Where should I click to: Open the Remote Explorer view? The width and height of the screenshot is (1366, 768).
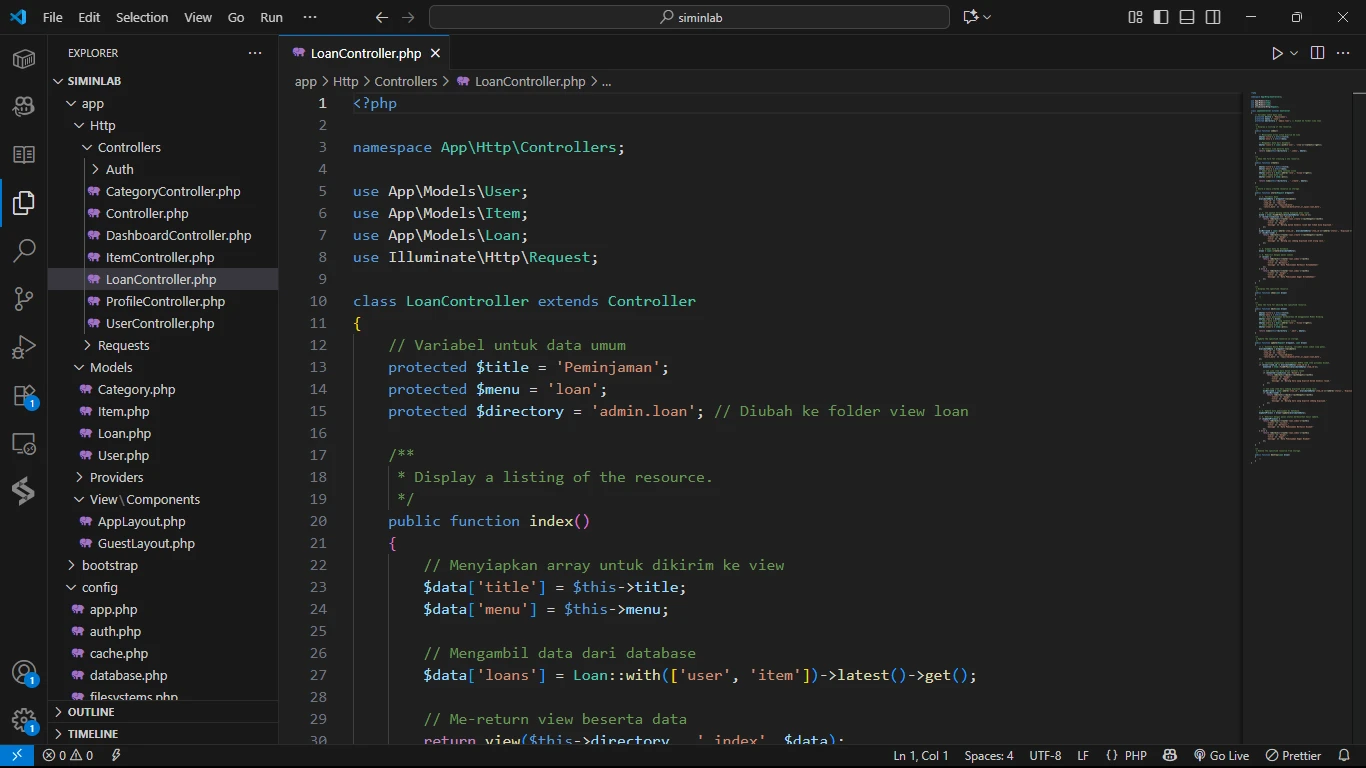pyautogui.click(x=24, y=444)
